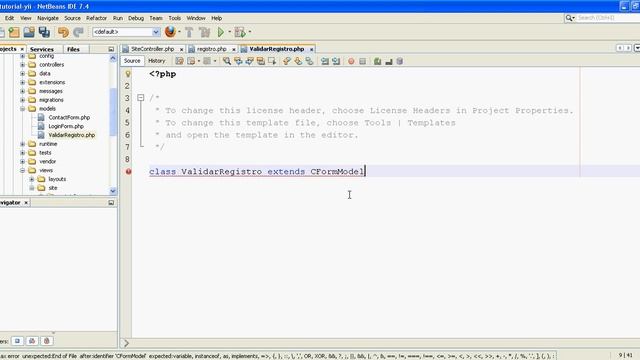Select ContactForm.php in the project tree
640x360 pixels.
click(x=69, y=117)
